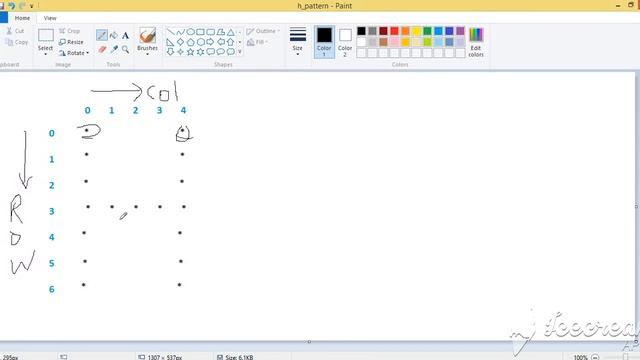
Task: Open the Select dropdown arrow
Action: tap(45, 54)
